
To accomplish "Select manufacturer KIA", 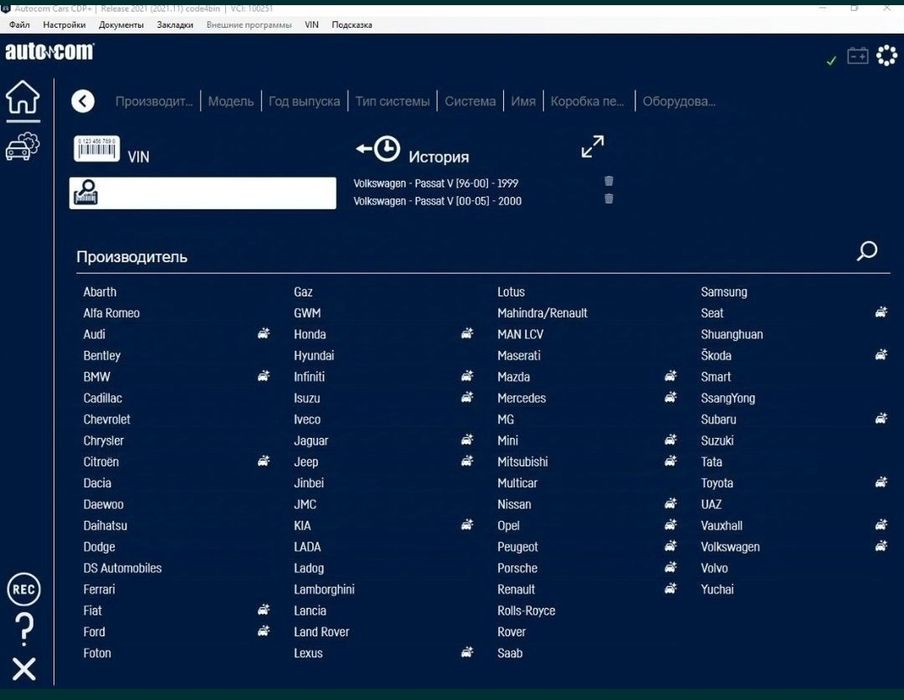I will (x=302, y=525).
